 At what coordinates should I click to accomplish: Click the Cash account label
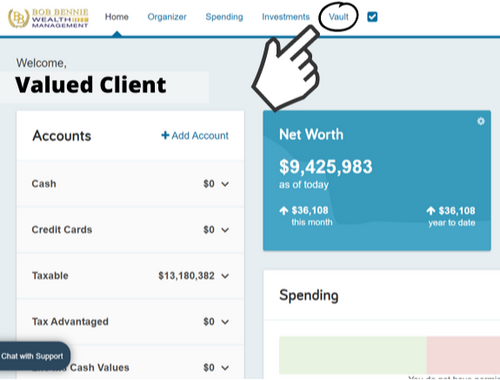(x=44, y=184)
